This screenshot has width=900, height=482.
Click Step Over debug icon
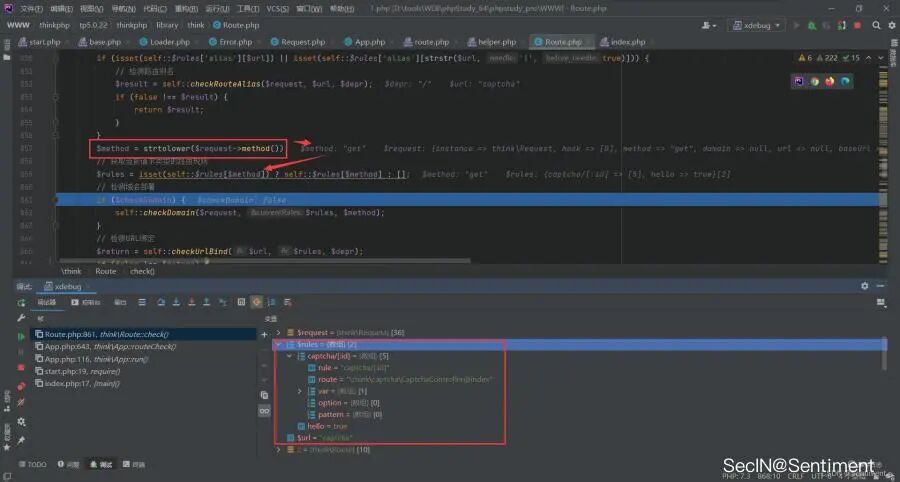pos(161,302)
